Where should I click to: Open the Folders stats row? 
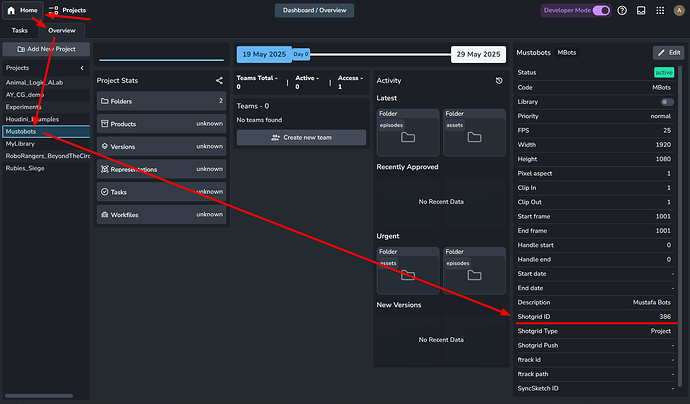161,101
